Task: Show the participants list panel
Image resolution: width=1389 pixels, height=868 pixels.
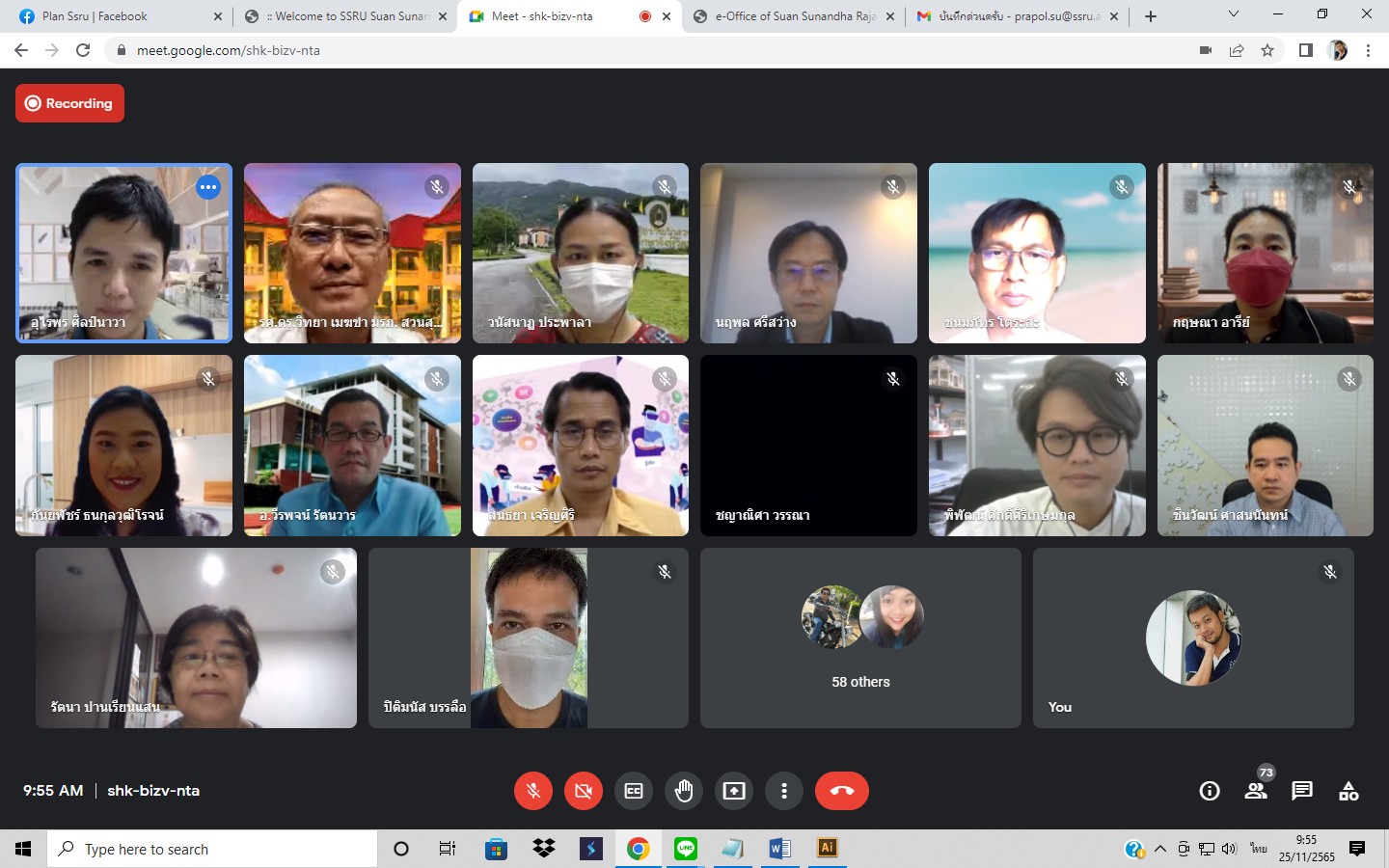Action: 1256,791
